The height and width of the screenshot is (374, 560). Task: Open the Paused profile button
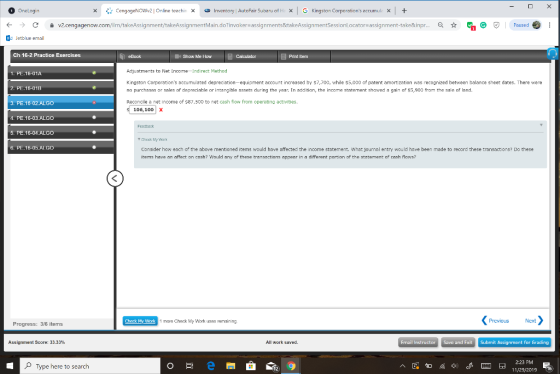pos(525,25)
